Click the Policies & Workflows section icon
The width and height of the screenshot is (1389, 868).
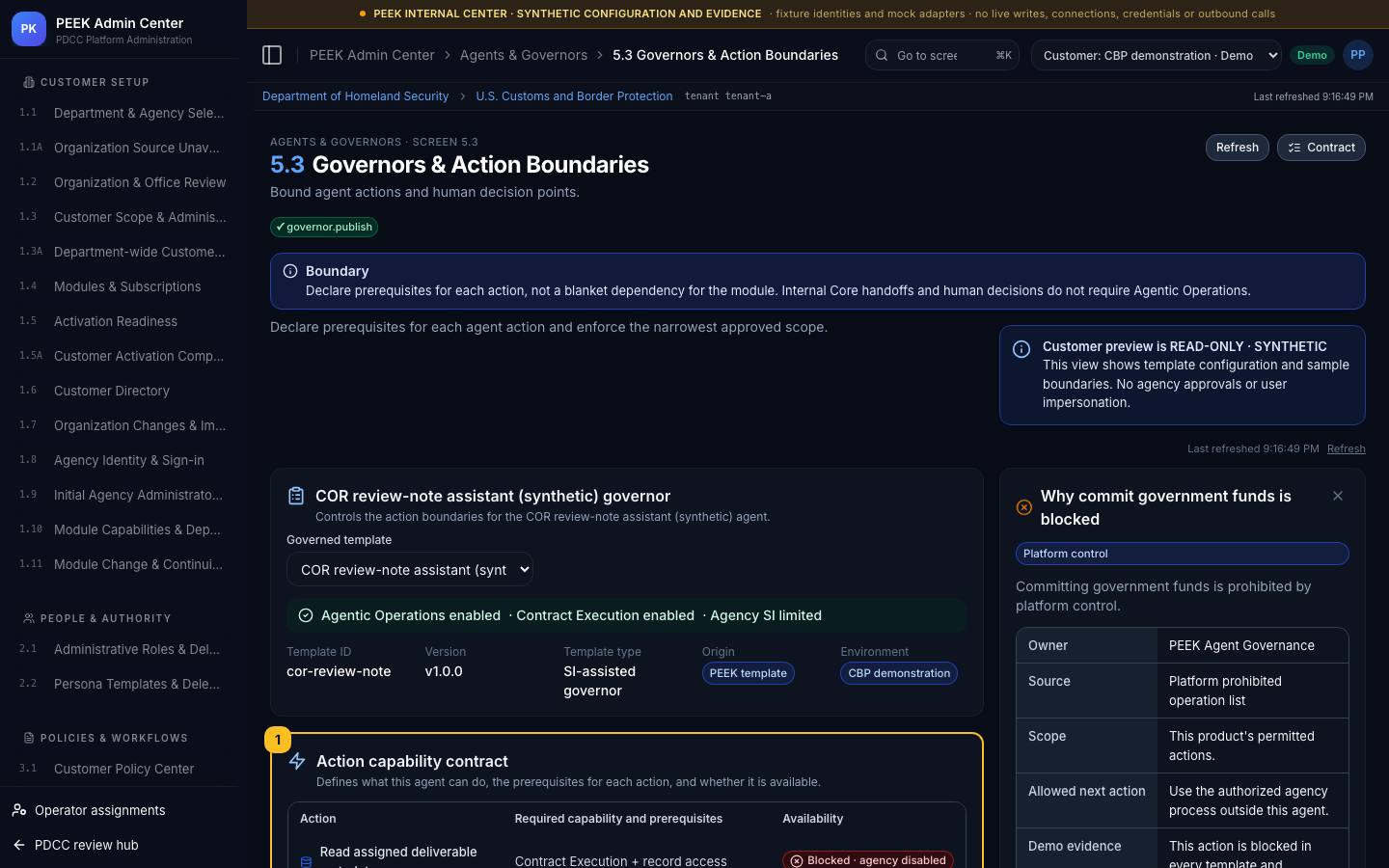tap(29, 738)
